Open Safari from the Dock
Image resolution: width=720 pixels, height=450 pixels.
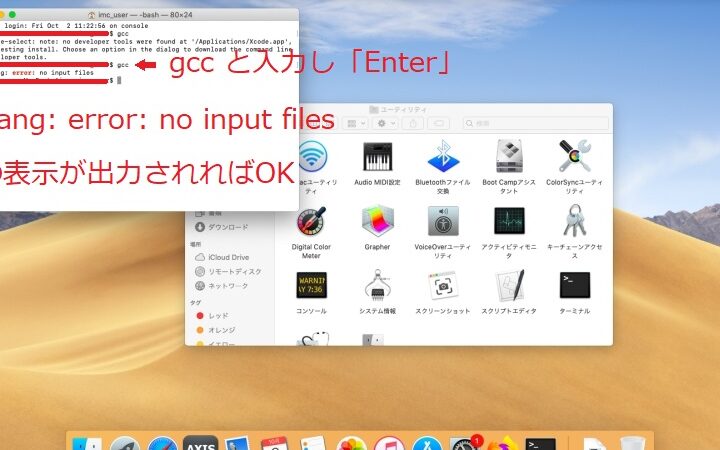tap(163, 444)
